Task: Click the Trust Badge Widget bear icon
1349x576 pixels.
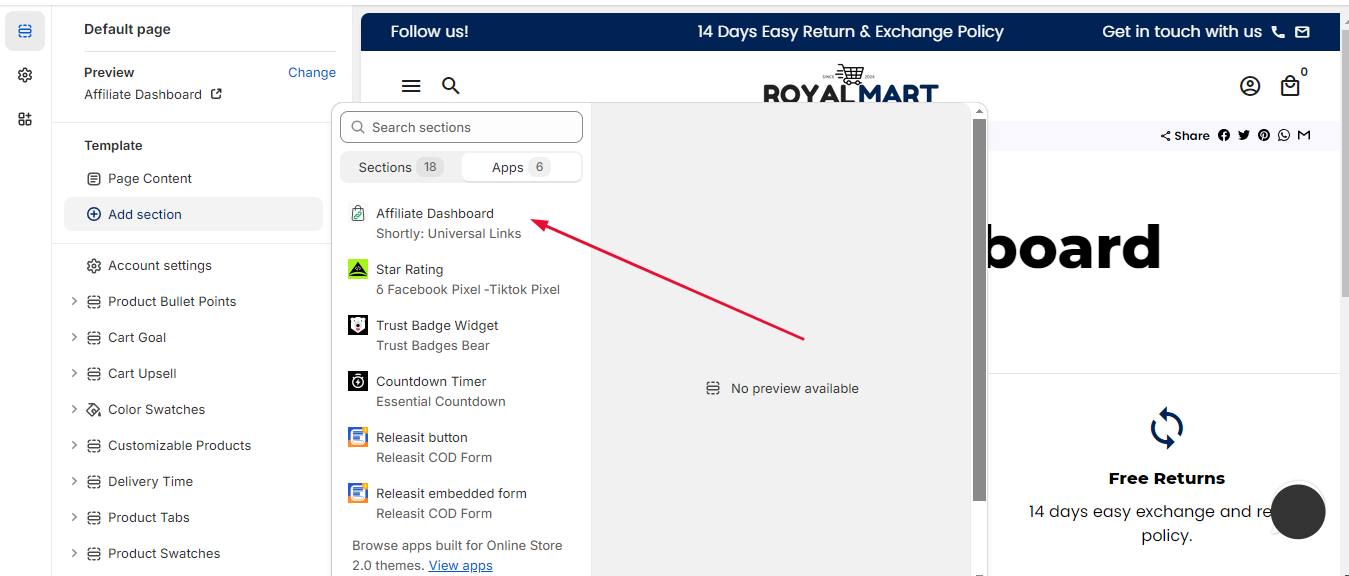Action: tap(357, 325)
